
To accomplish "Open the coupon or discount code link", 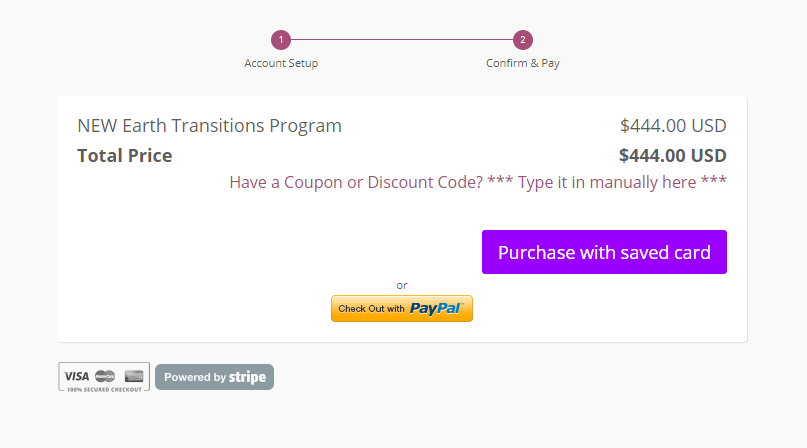I will (478, 182).
